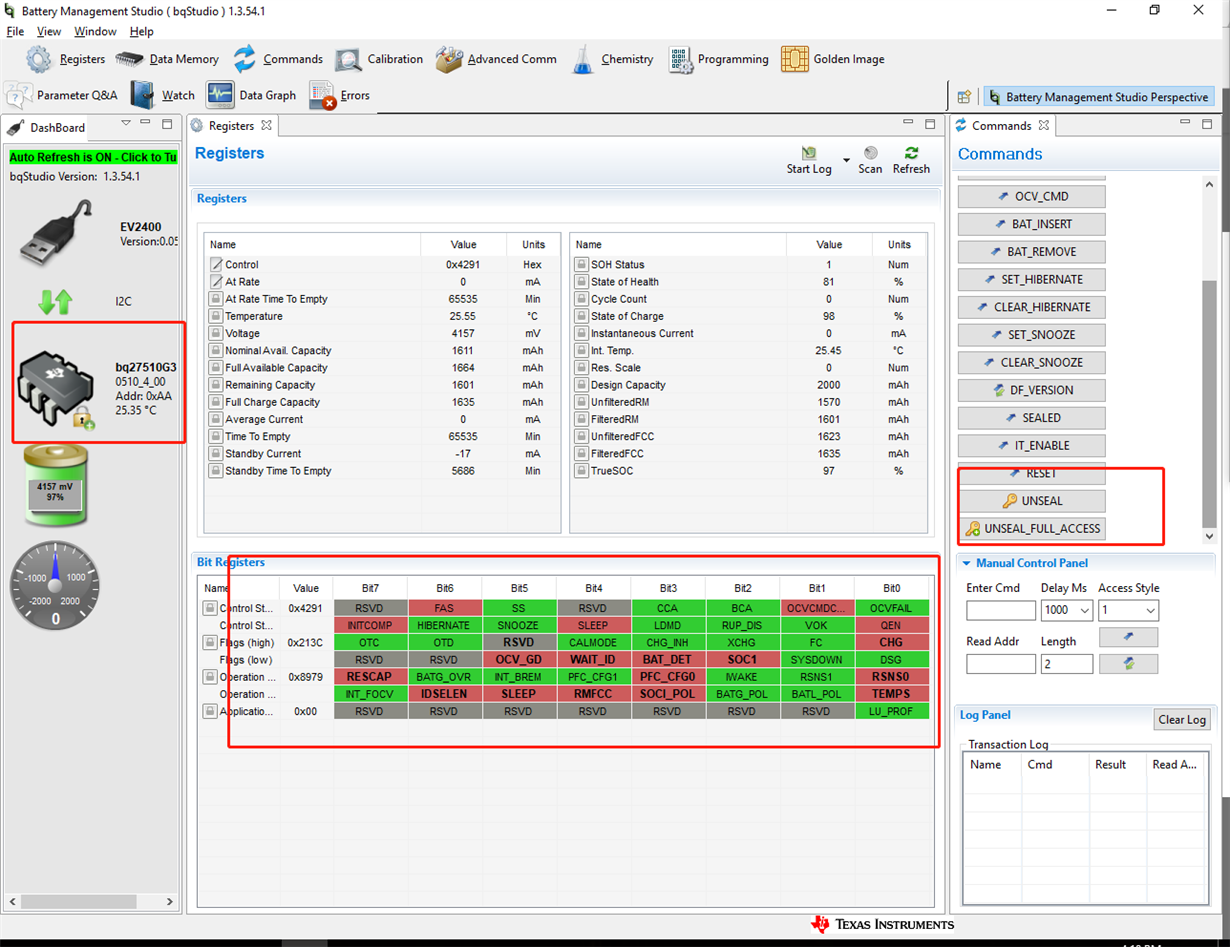Click the UNSEAL command button

click(1032, 501)
